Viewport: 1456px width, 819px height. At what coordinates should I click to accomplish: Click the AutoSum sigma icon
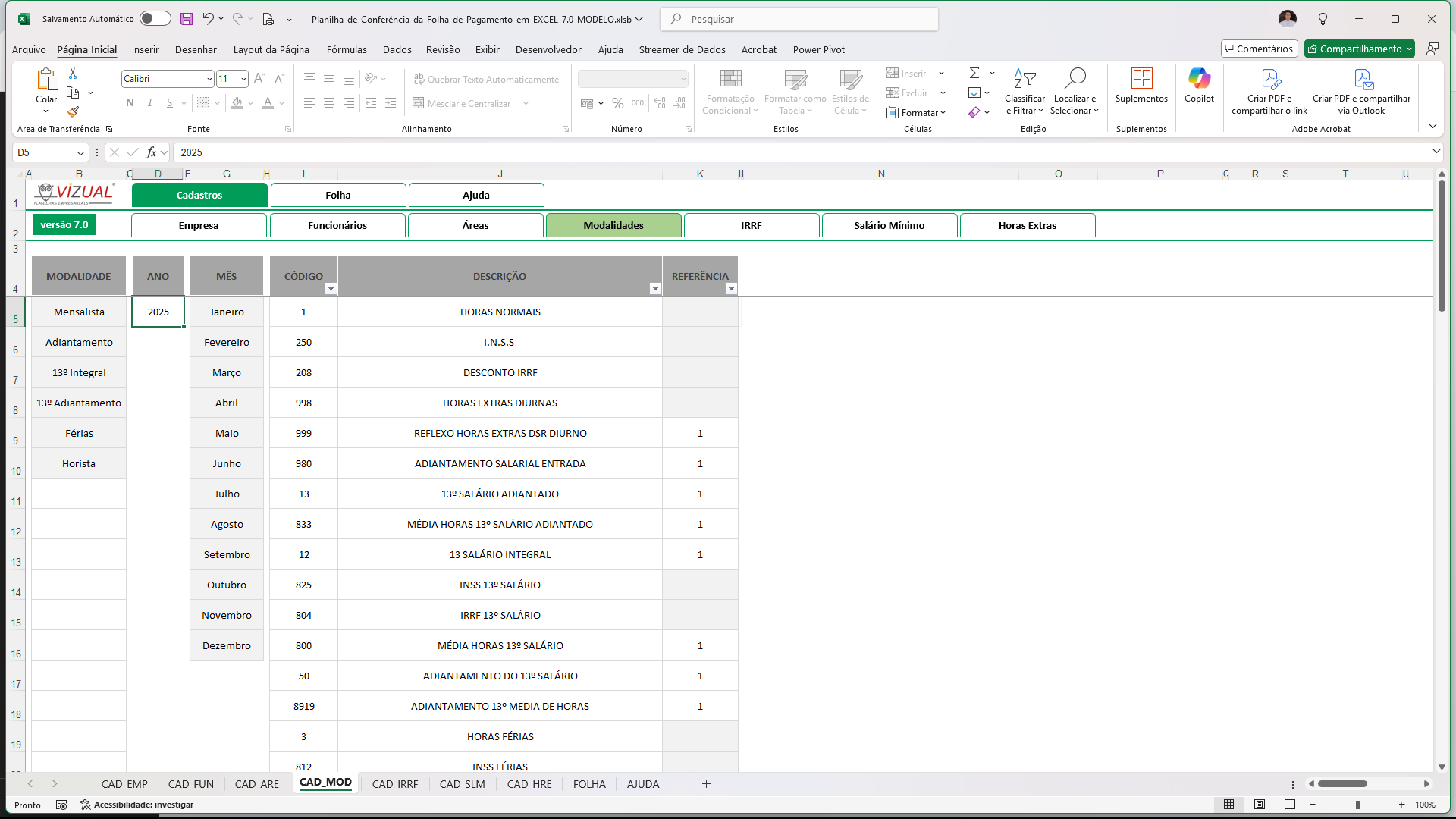(x=974, y=73)
